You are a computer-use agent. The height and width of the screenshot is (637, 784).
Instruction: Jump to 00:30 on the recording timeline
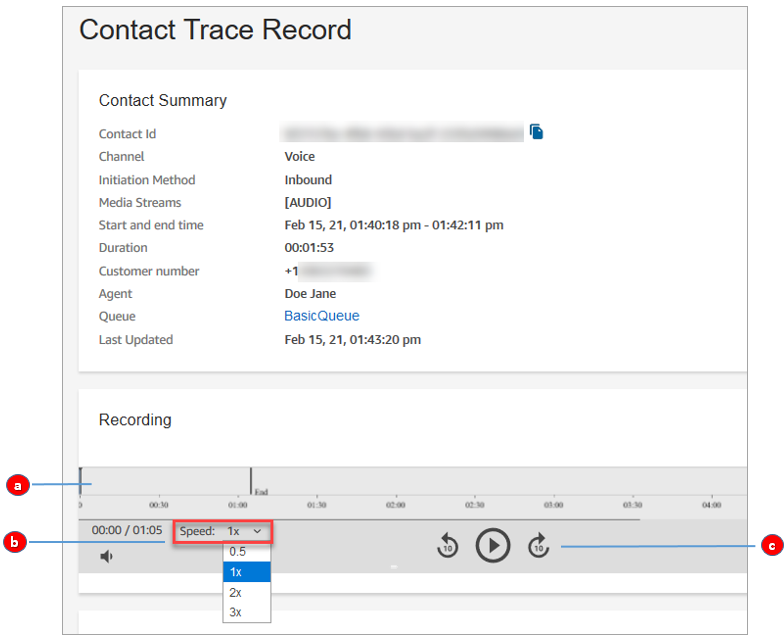(x=158, y=505)
